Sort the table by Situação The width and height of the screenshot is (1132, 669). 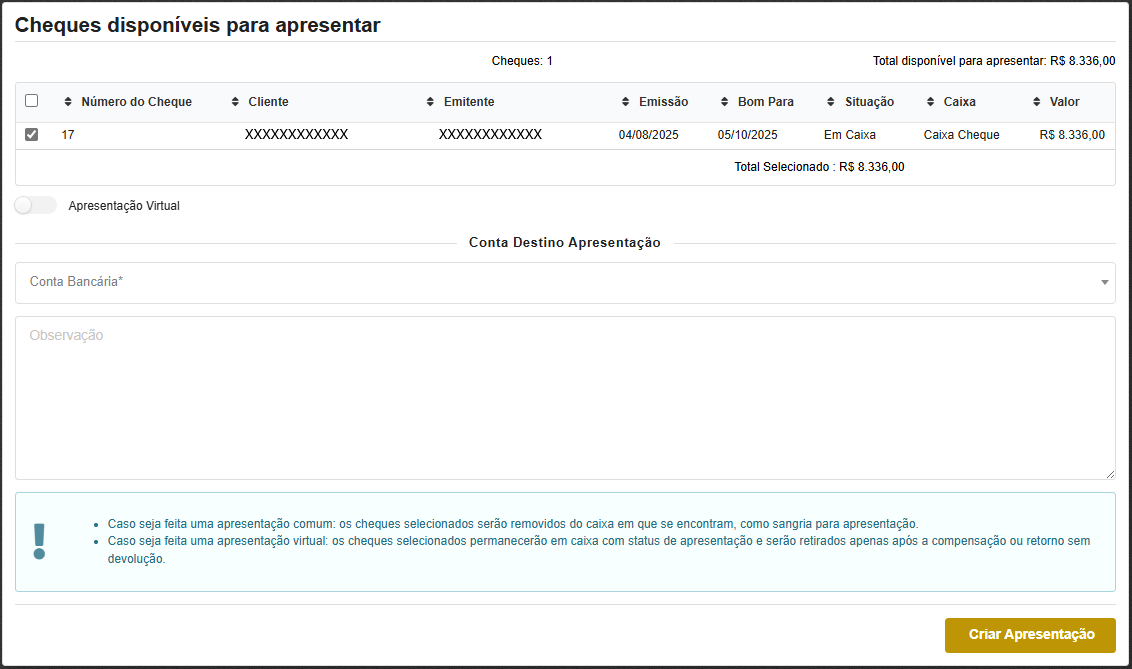[831, 101]
